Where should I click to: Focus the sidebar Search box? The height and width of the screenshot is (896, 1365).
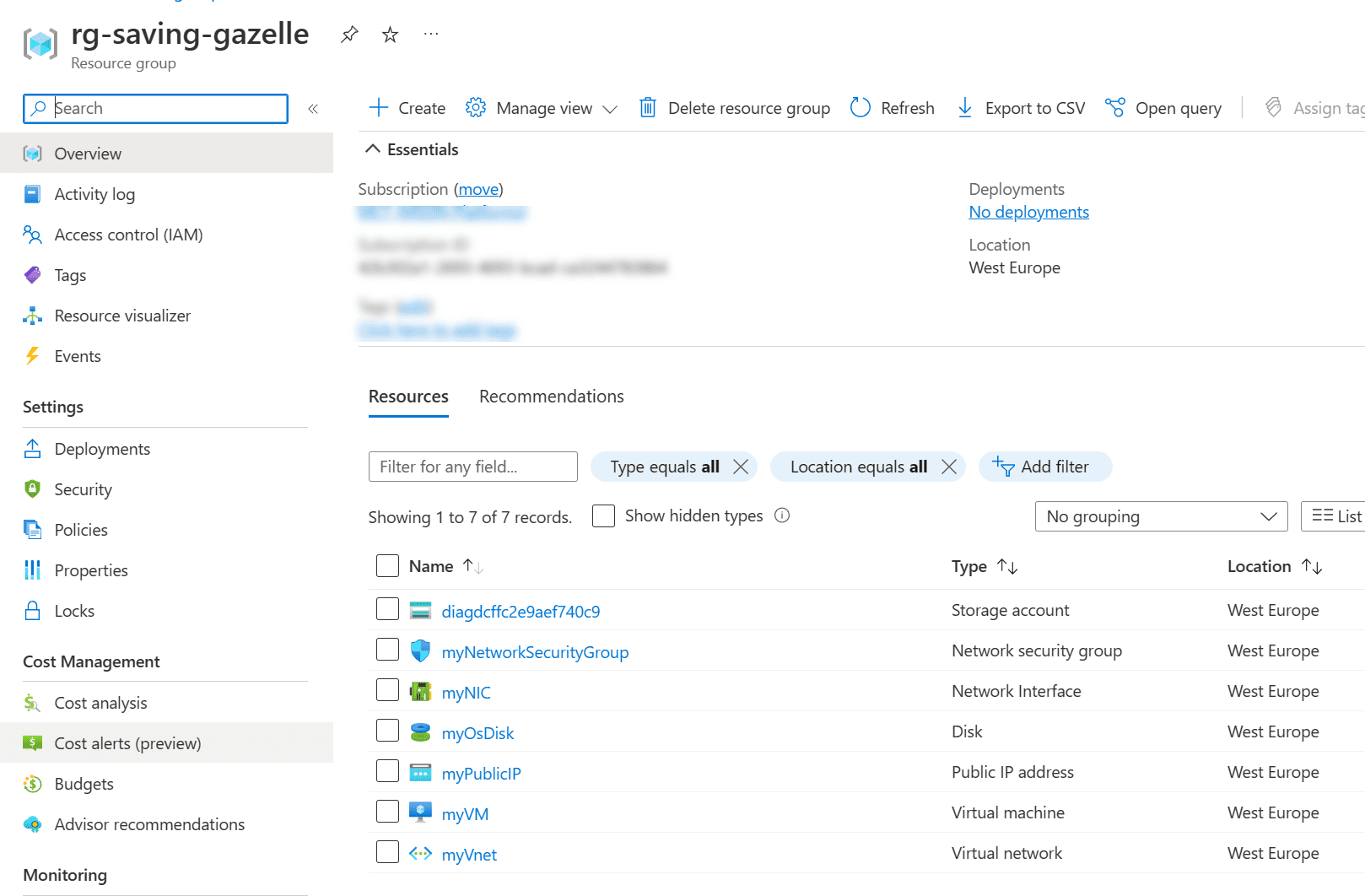pos(155,108)
